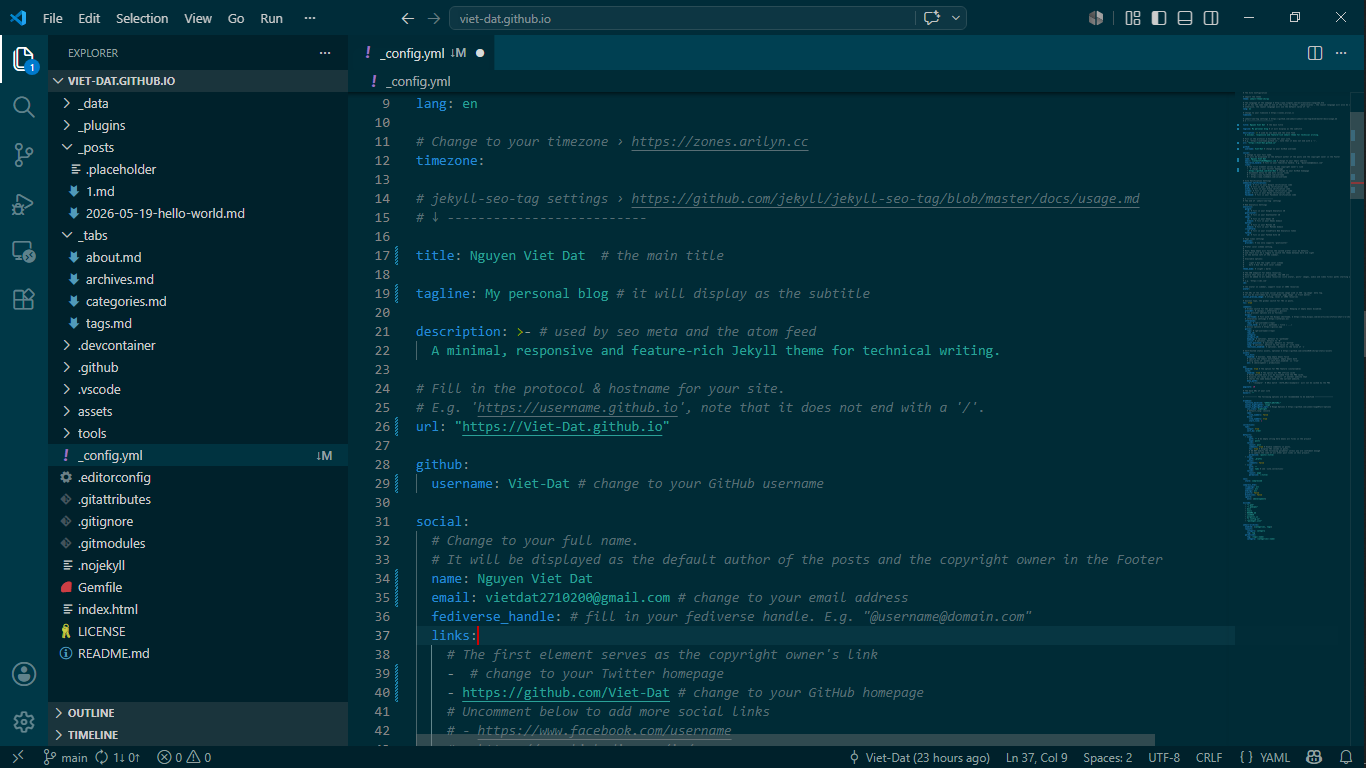
Task: Go back using the navigation arrow
Action: 407,18
